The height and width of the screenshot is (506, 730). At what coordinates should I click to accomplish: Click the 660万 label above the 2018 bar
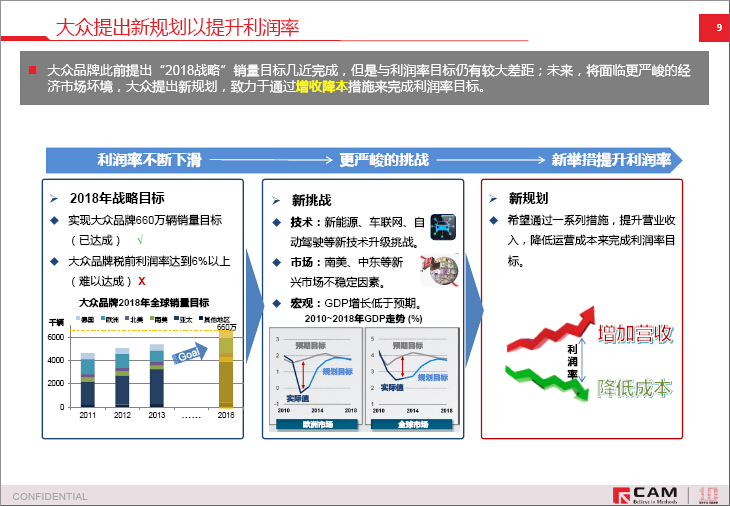pyautogui.click(x=227, y=327)
